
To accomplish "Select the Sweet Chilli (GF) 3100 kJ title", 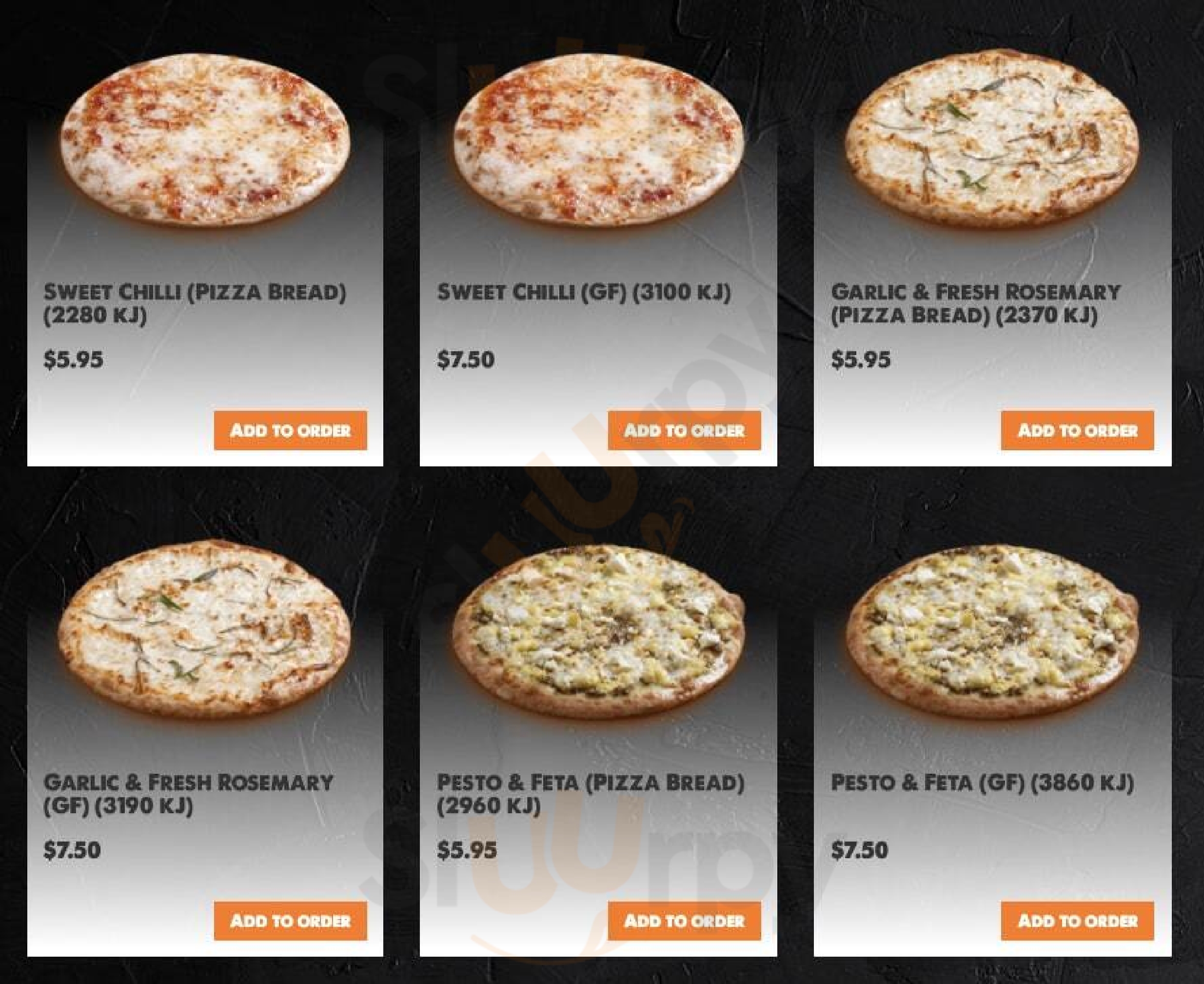I will pyautogui.click(x=584, y=292).
